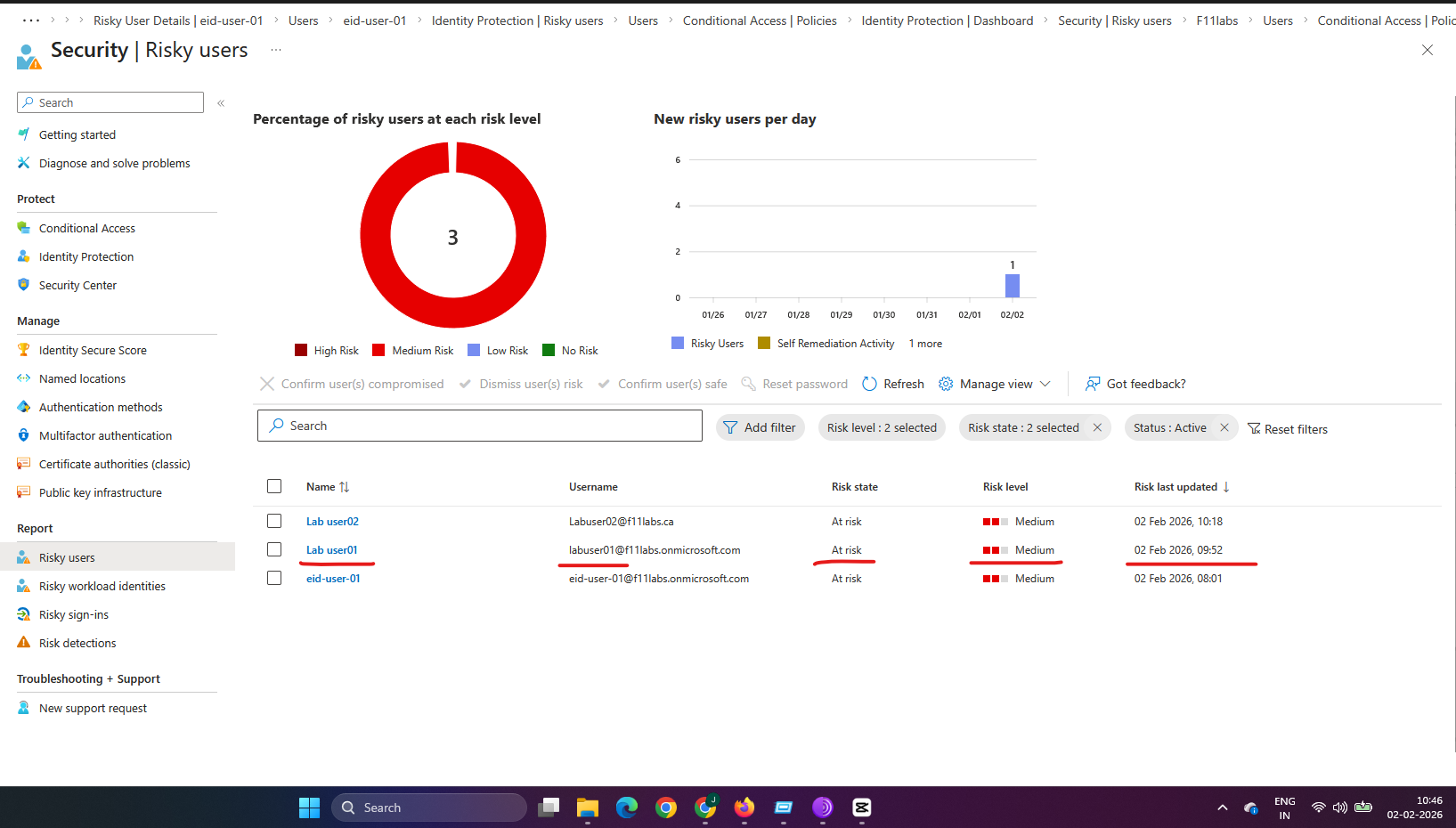This screenshot has width=1456, height=828.
Task: Click the risky users search field
Action: tap(481, 426)
